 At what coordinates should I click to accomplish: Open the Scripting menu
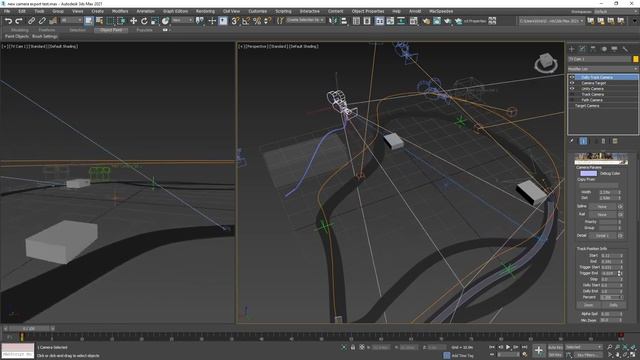[283, 11]
